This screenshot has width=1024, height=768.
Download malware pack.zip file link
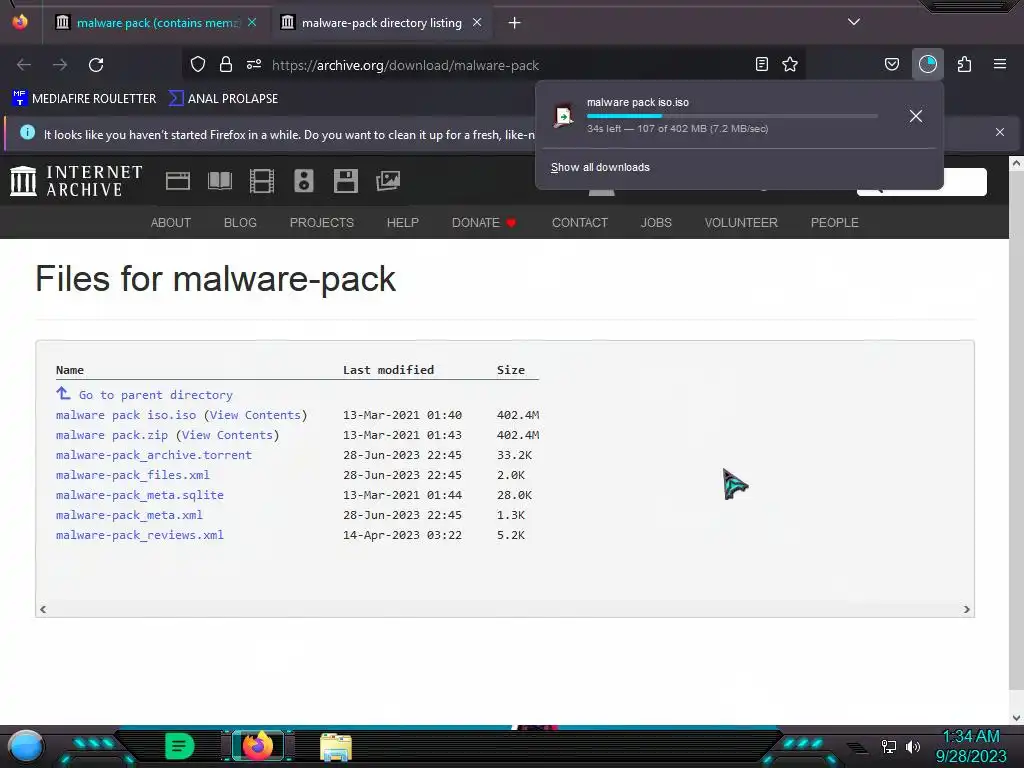[112, 435]
